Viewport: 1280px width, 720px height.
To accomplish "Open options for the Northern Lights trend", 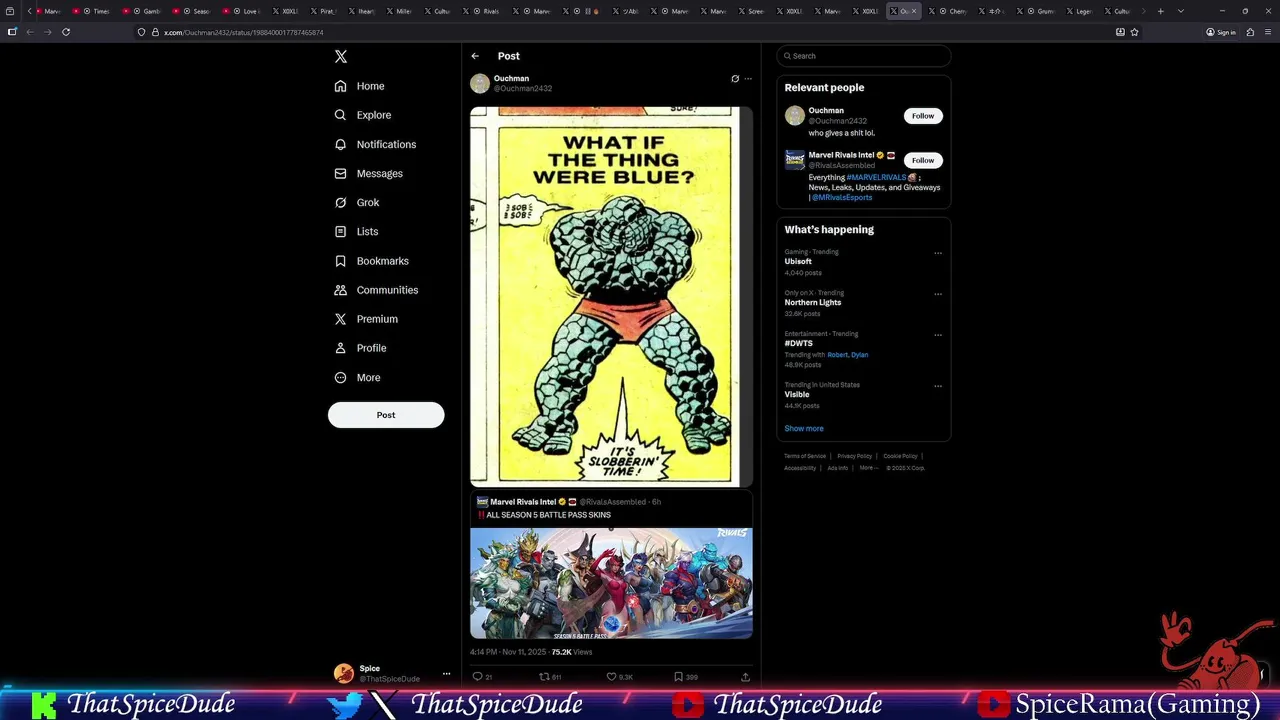I will pyautogui.click(x=938, y=294).
